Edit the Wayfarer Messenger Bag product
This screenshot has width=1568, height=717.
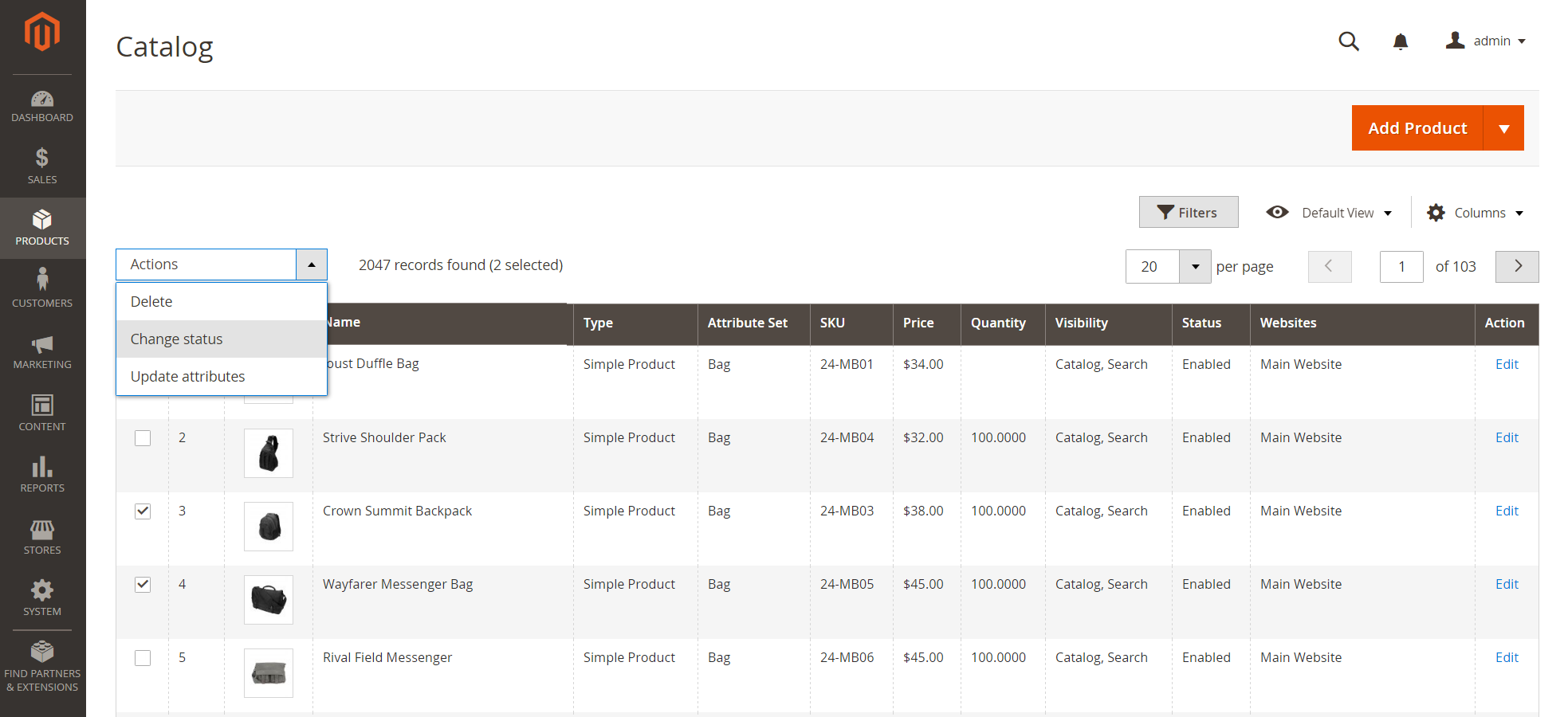1507,584
